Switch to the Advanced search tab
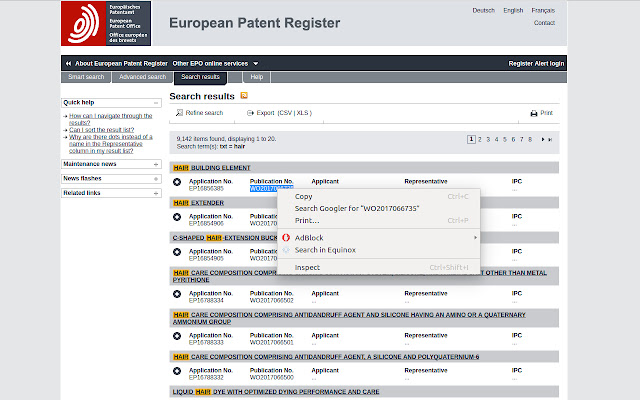 click(142, 77)
